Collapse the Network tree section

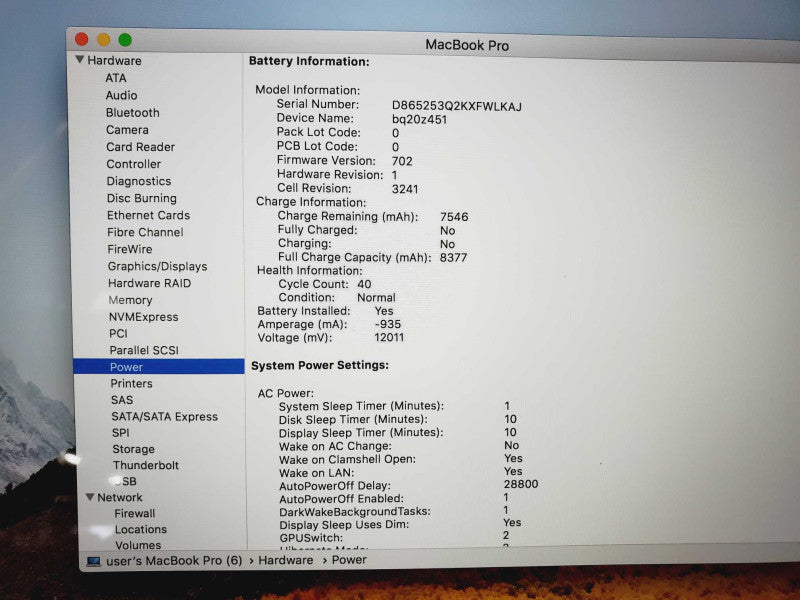click(x=90, y=497)
